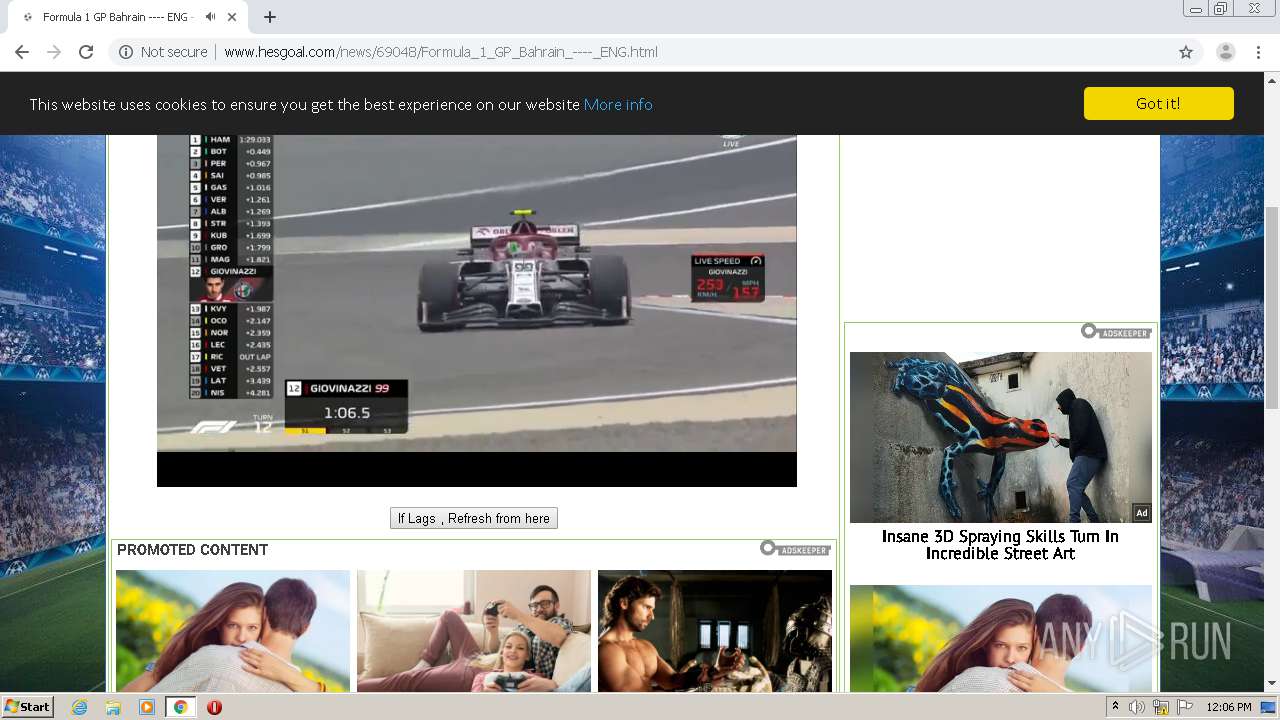Click If Lags, Refresh from here button
The image size is (1280, 720).
(x=474, y=518)
